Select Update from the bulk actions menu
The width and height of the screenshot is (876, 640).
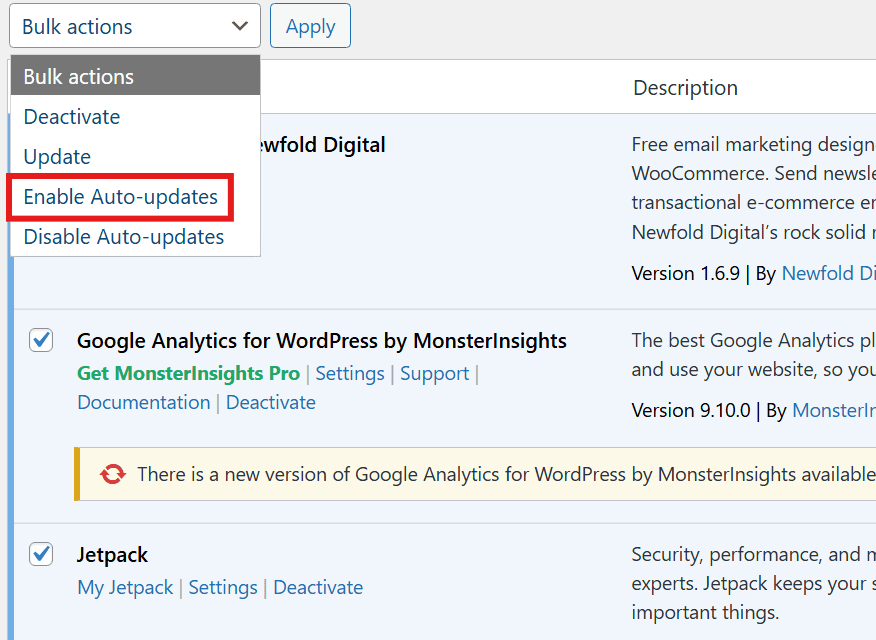(x=56, y=157)
